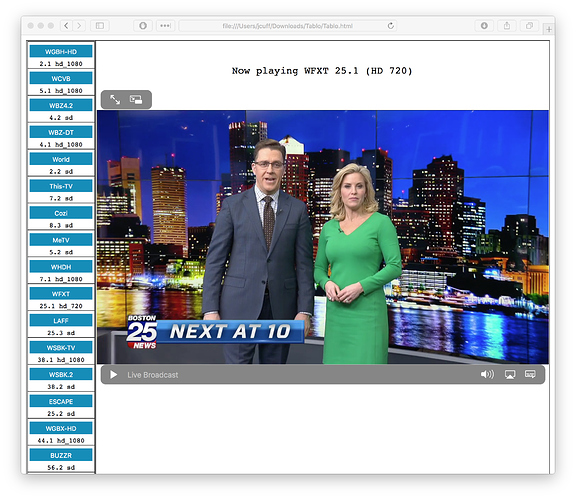Click the '2.1 hd_1080' label

(61, 64)
